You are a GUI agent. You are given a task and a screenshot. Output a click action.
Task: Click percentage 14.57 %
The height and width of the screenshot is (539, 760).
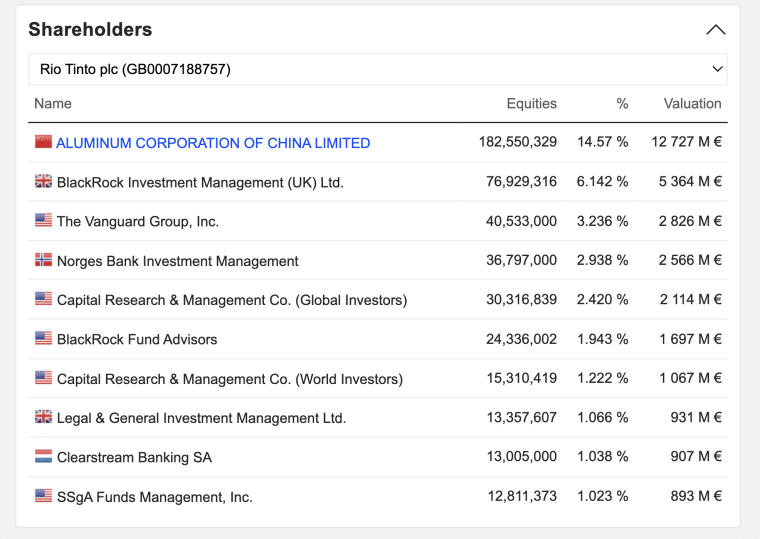click(x=602, y=142)
